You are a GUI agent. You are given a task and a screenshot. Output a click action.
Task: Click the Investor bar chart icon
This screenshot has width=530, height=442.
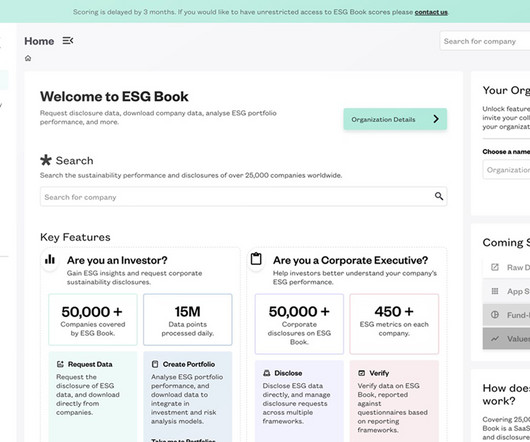(50, 260)
